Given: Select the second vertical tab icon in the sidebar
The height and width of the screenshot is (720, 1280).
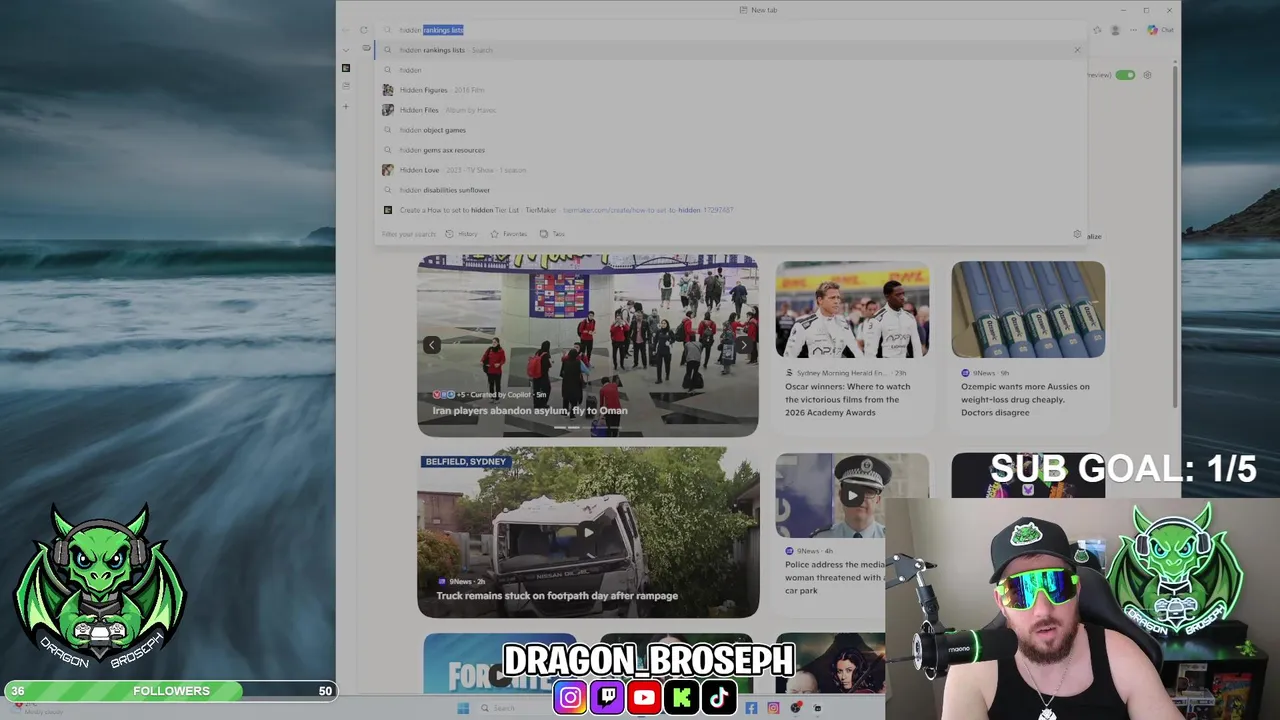Looking at the screenshot, I should tap(346, 86).
